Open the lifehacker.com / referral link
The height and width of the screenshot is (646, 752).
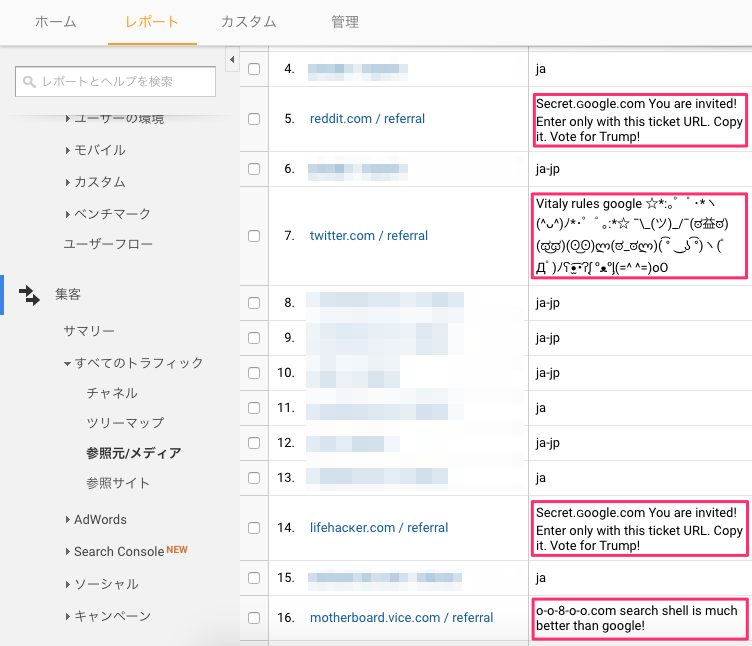(379, 528)
